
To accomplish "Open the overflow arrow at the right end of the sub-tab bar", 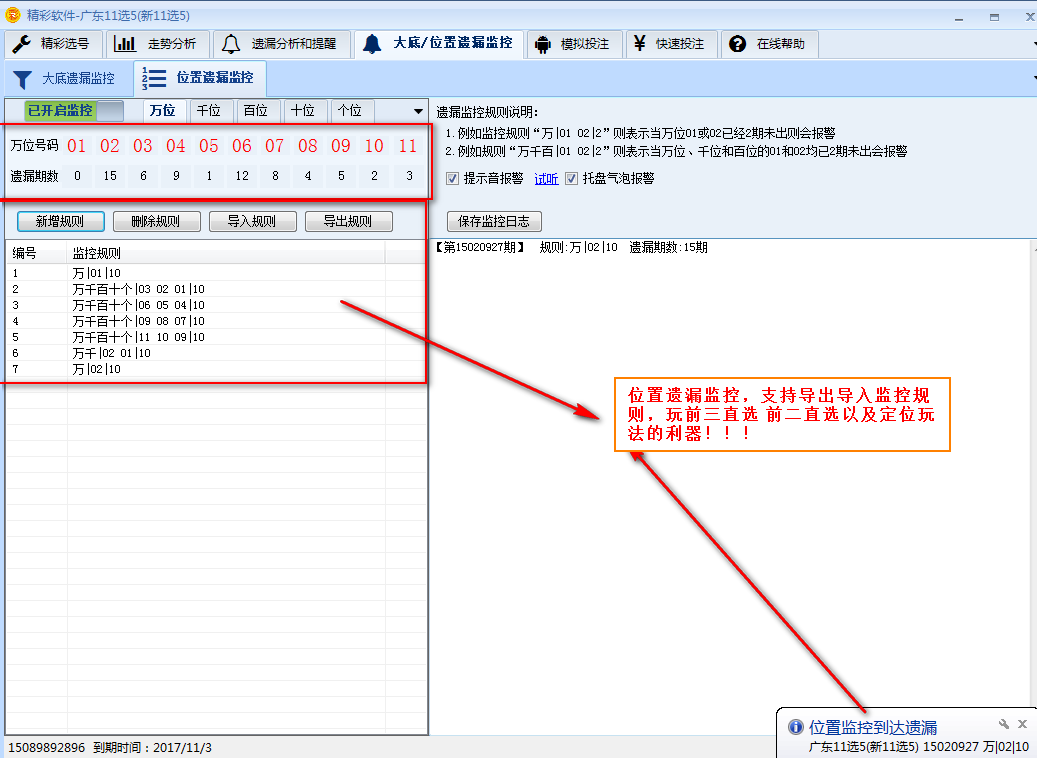I will 1032,78.
